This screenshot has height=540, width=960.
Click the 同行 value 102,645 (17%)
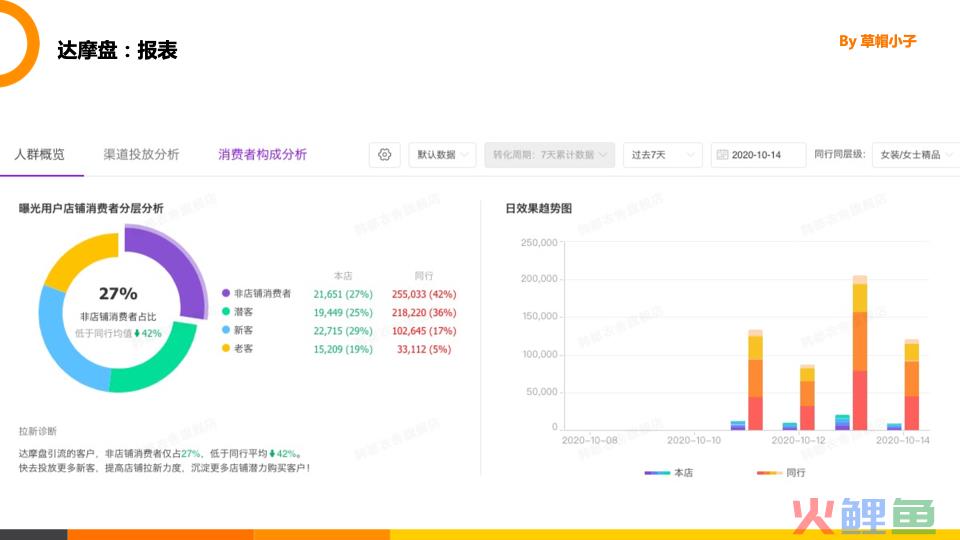pos(424,331)
